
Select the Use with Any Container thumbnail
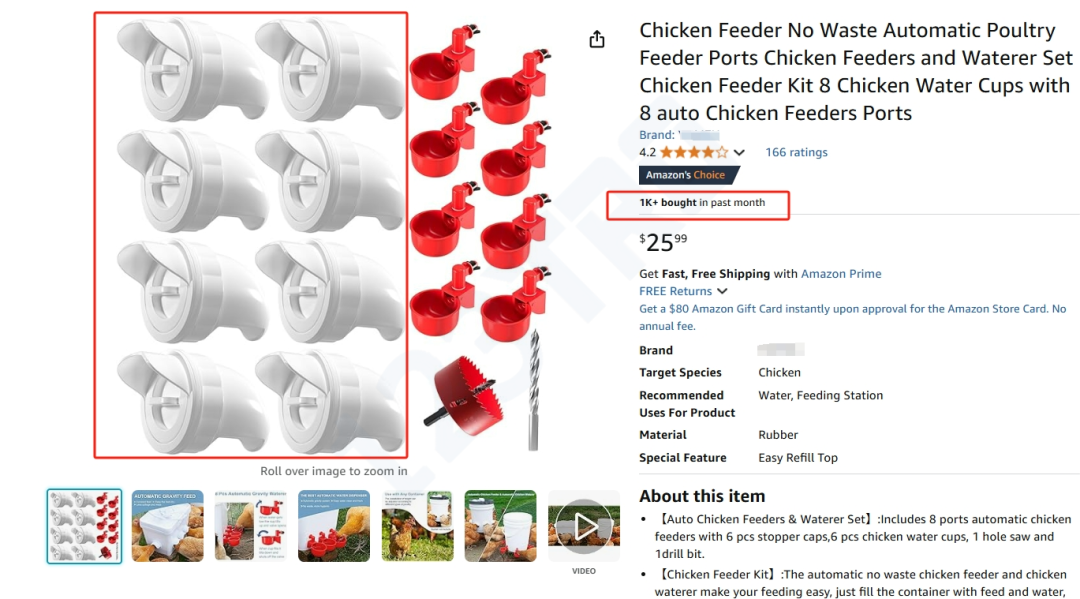point(417,526)
